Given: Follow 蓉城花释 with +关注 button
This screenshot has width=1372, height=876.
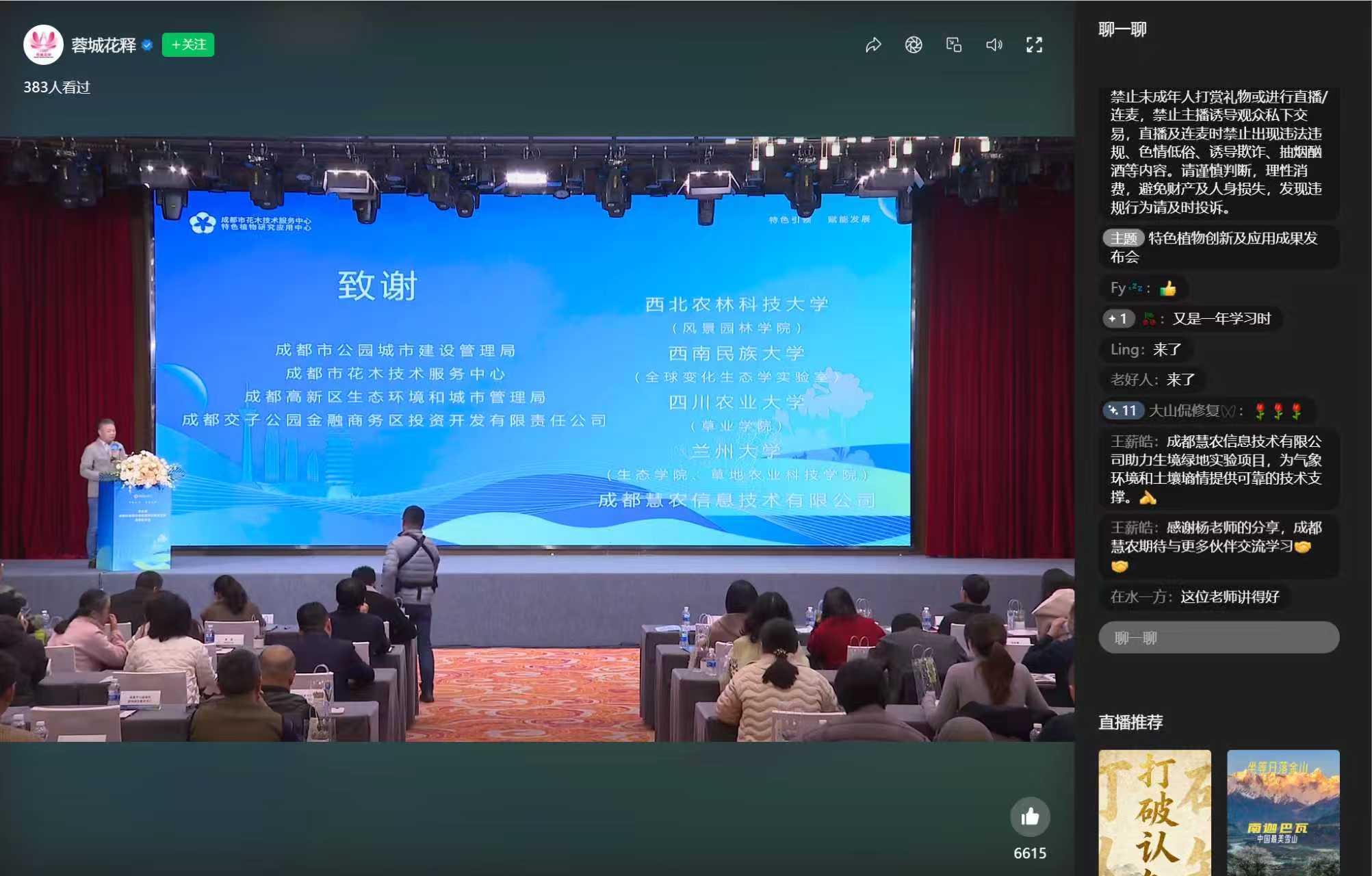Looking at the screenshot, I should pos(188,45).
